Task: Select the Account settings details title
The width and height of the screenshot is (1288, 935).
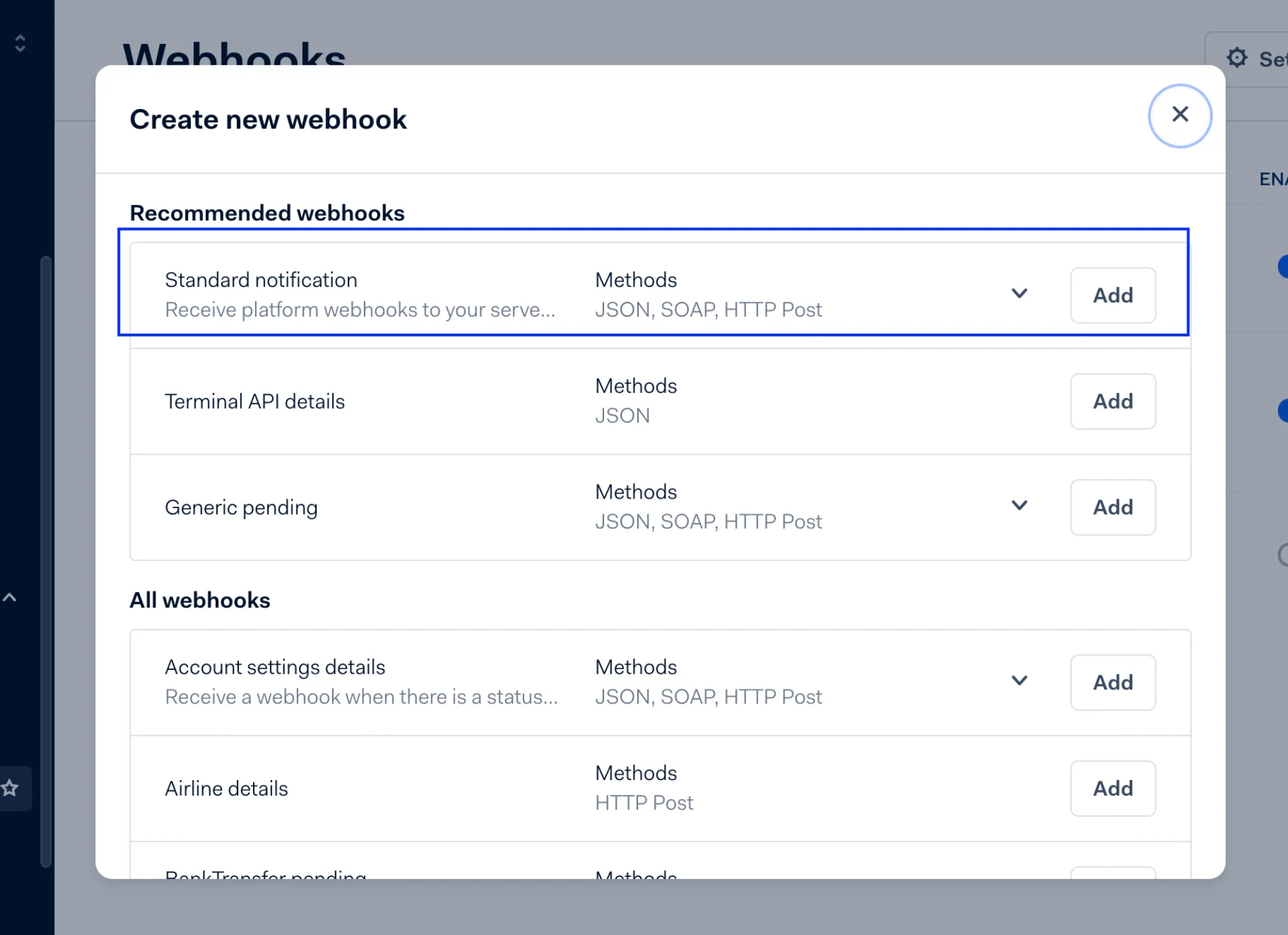Action: coord(275,667)
